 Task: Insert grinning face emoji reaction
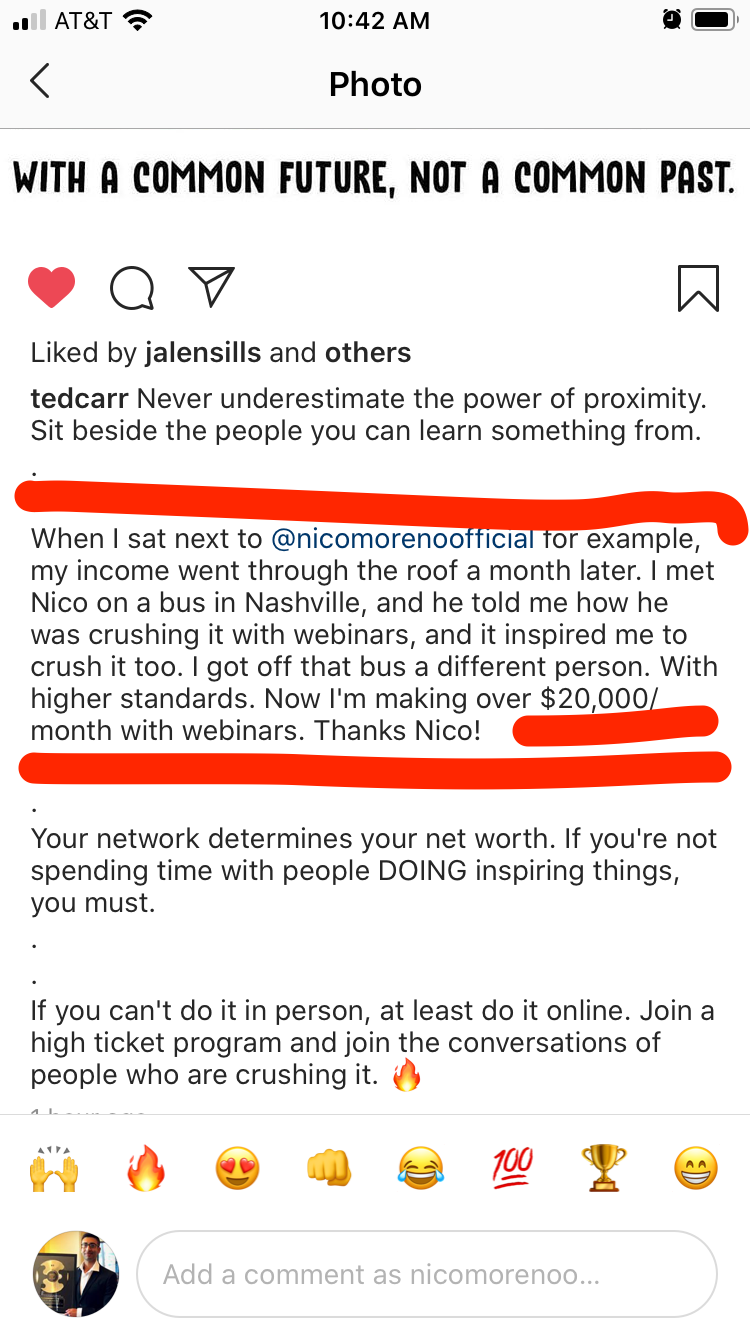tap(695, 1168)
